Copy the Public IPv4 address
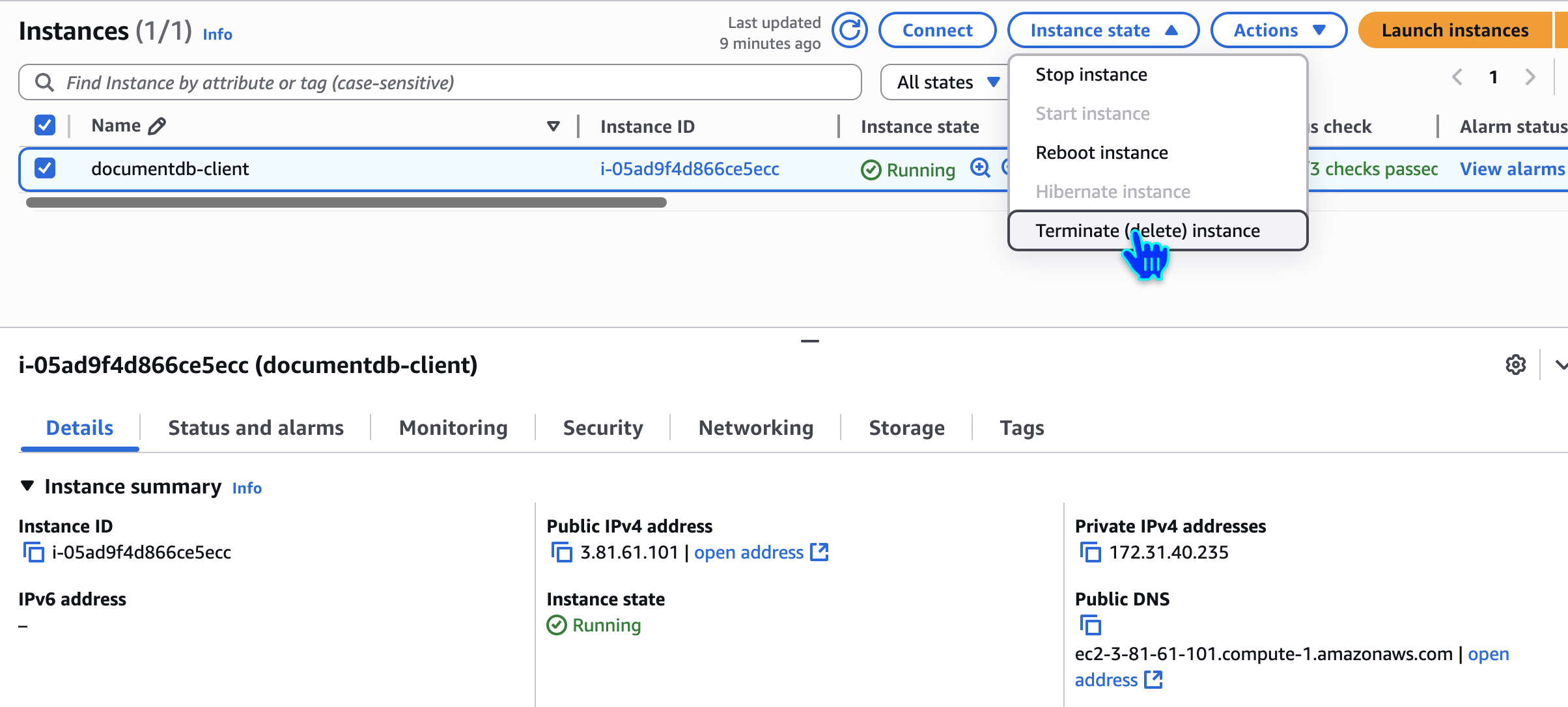Screen dimensions: 1568x707 (x=561, y=552)
